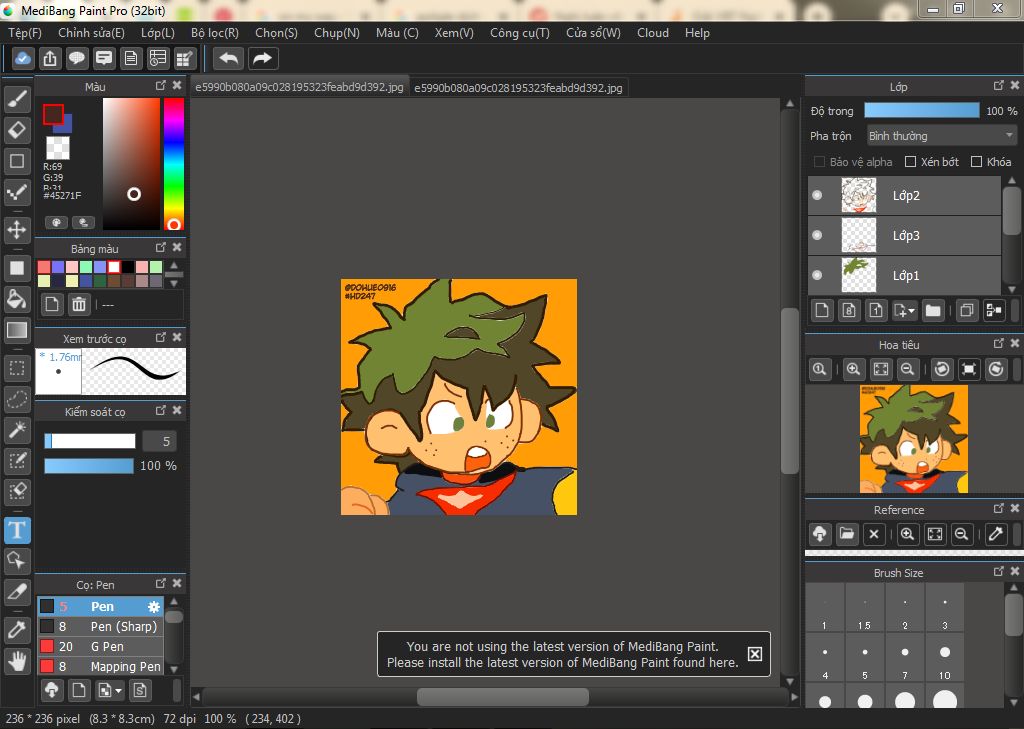Select the Hand tool
The image size is (1024, 729).
[x=17, y=661]
